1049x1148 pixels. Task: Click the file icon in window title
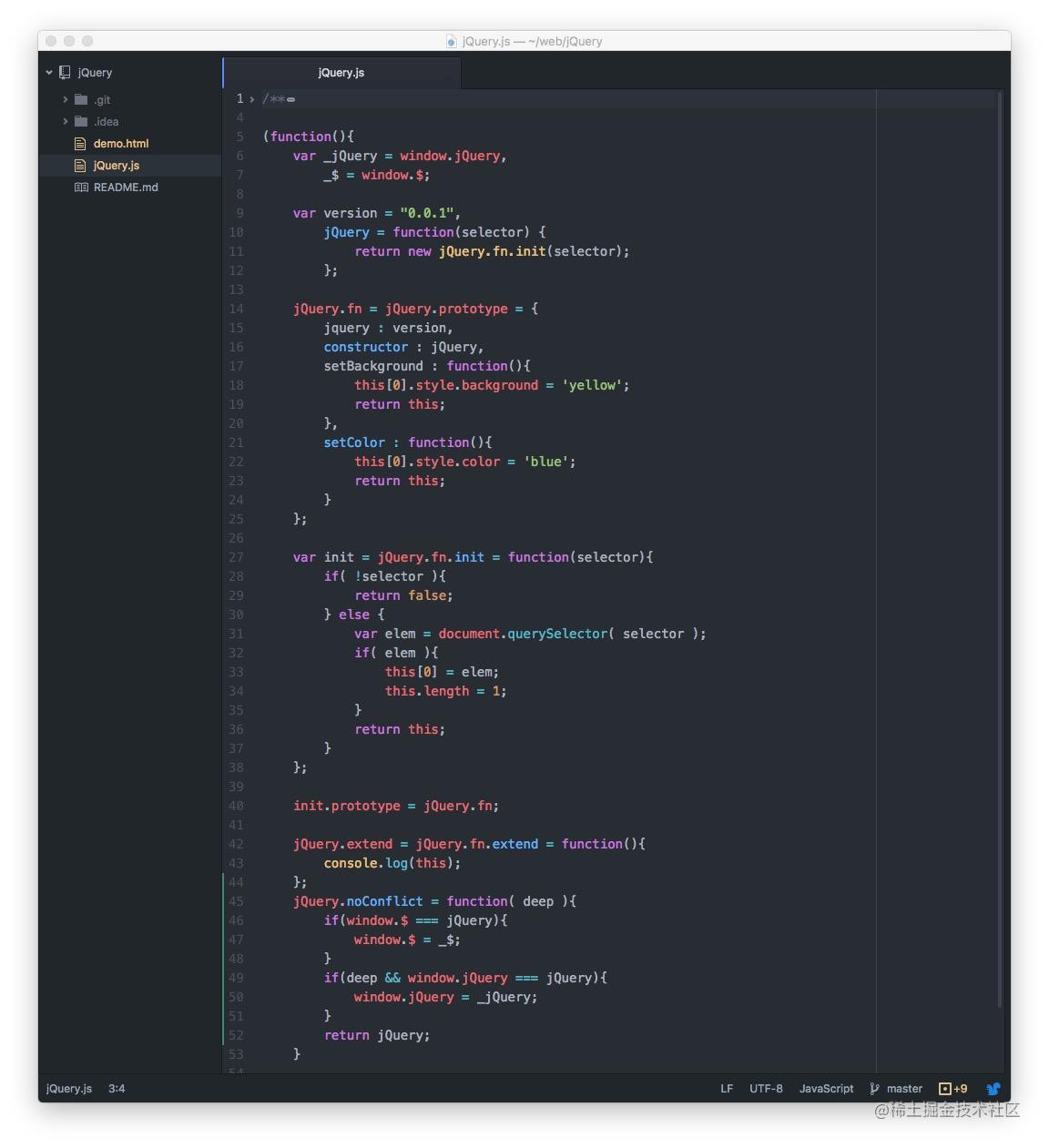tap(452, 41)
